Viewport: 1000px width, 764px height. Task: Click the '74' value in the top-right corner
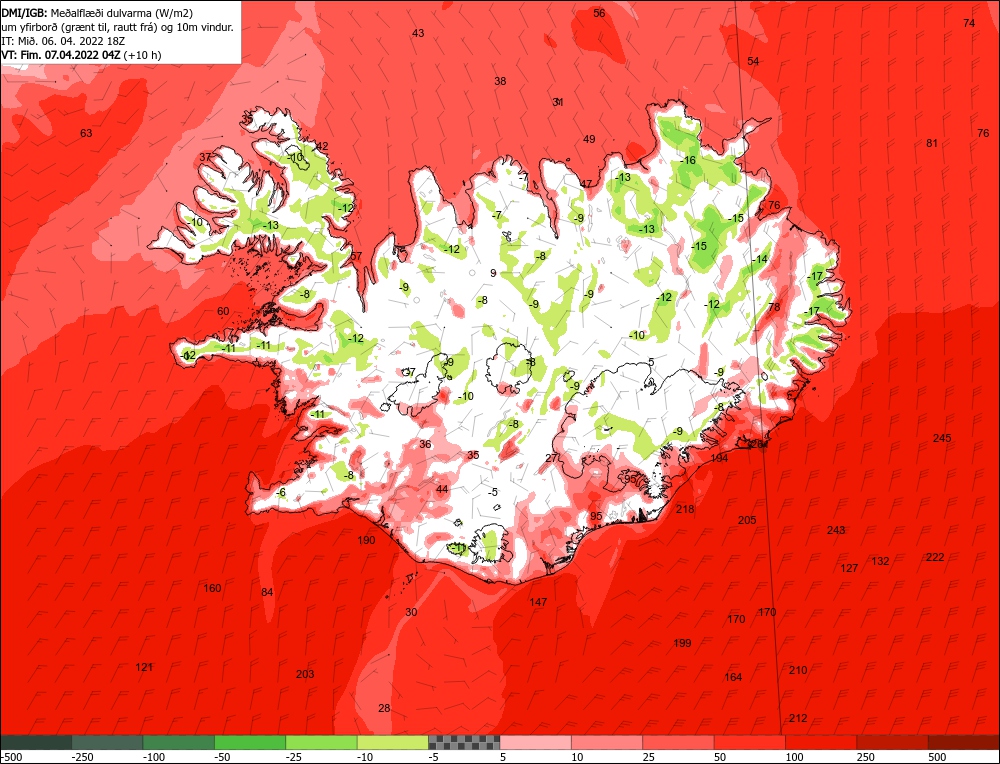969,23
